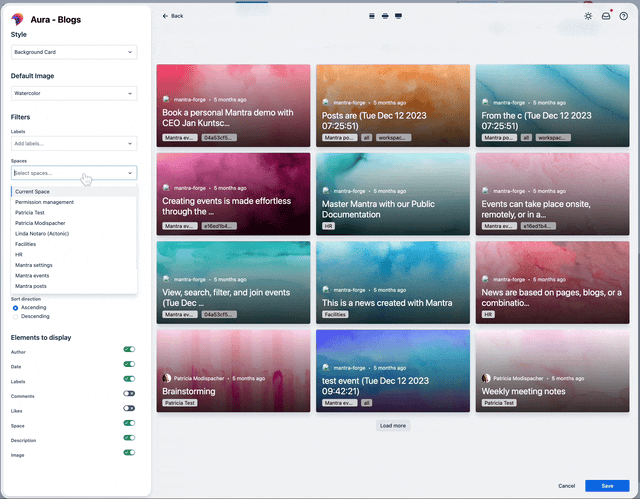Toggle the Space element switch
Screen dimensions: 640x499
[129, 423]
